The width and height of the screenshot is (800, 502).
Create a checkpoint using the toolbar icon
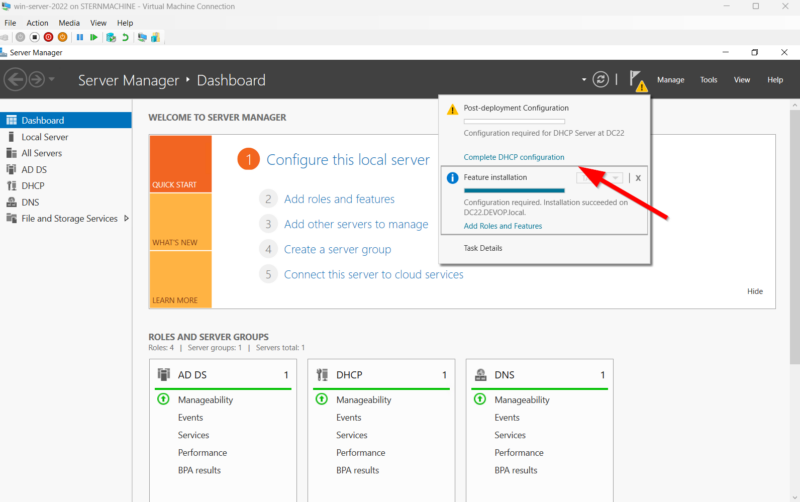click(111, 37)
